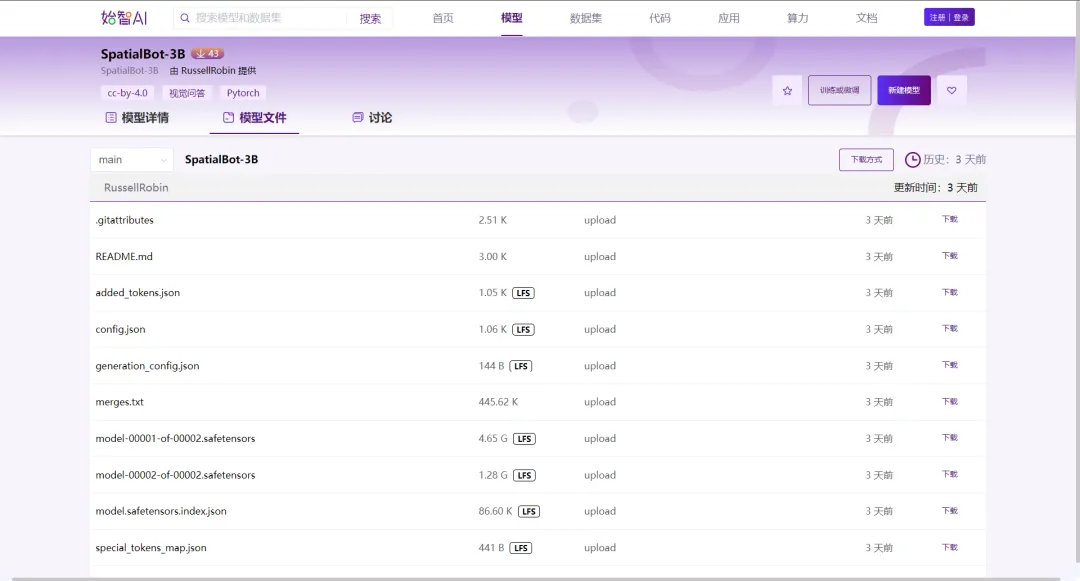Click LFS badge for model.safetensors.index.json
Viewport: 1080px width, 581px height.
529,511
